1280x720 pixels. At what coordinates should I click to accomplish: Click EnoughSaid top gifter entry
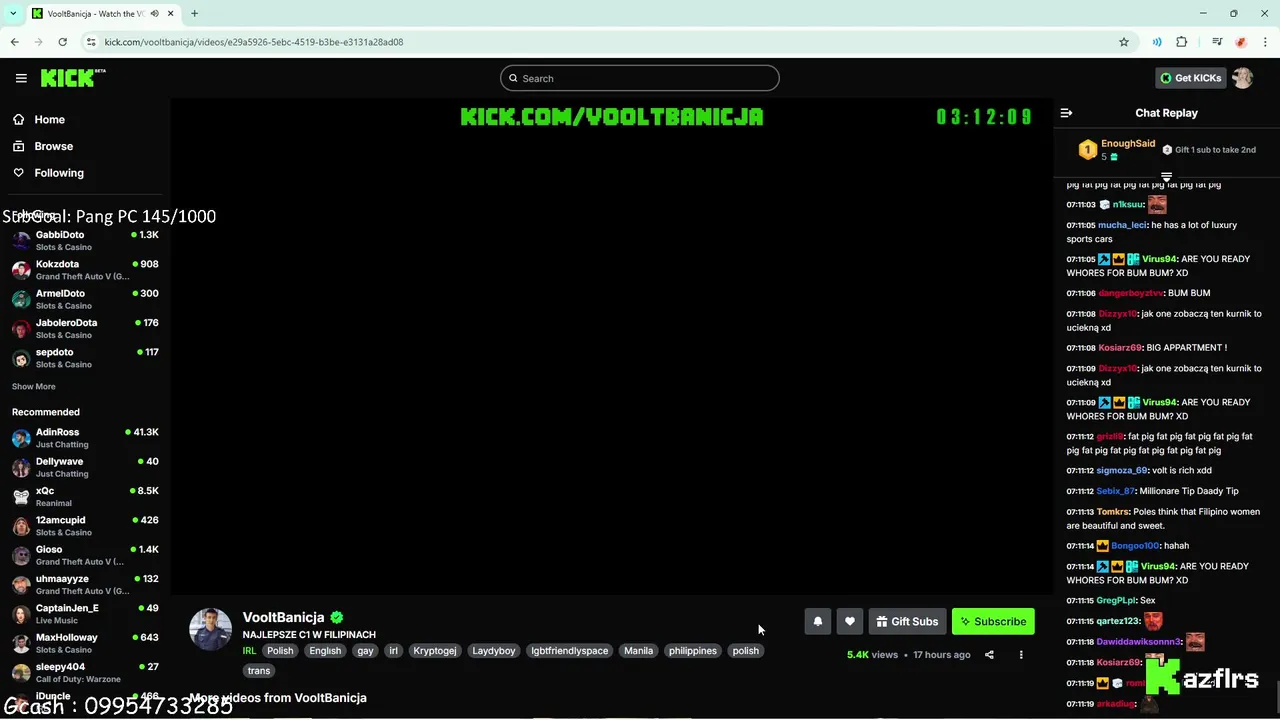pos(1115,150)
